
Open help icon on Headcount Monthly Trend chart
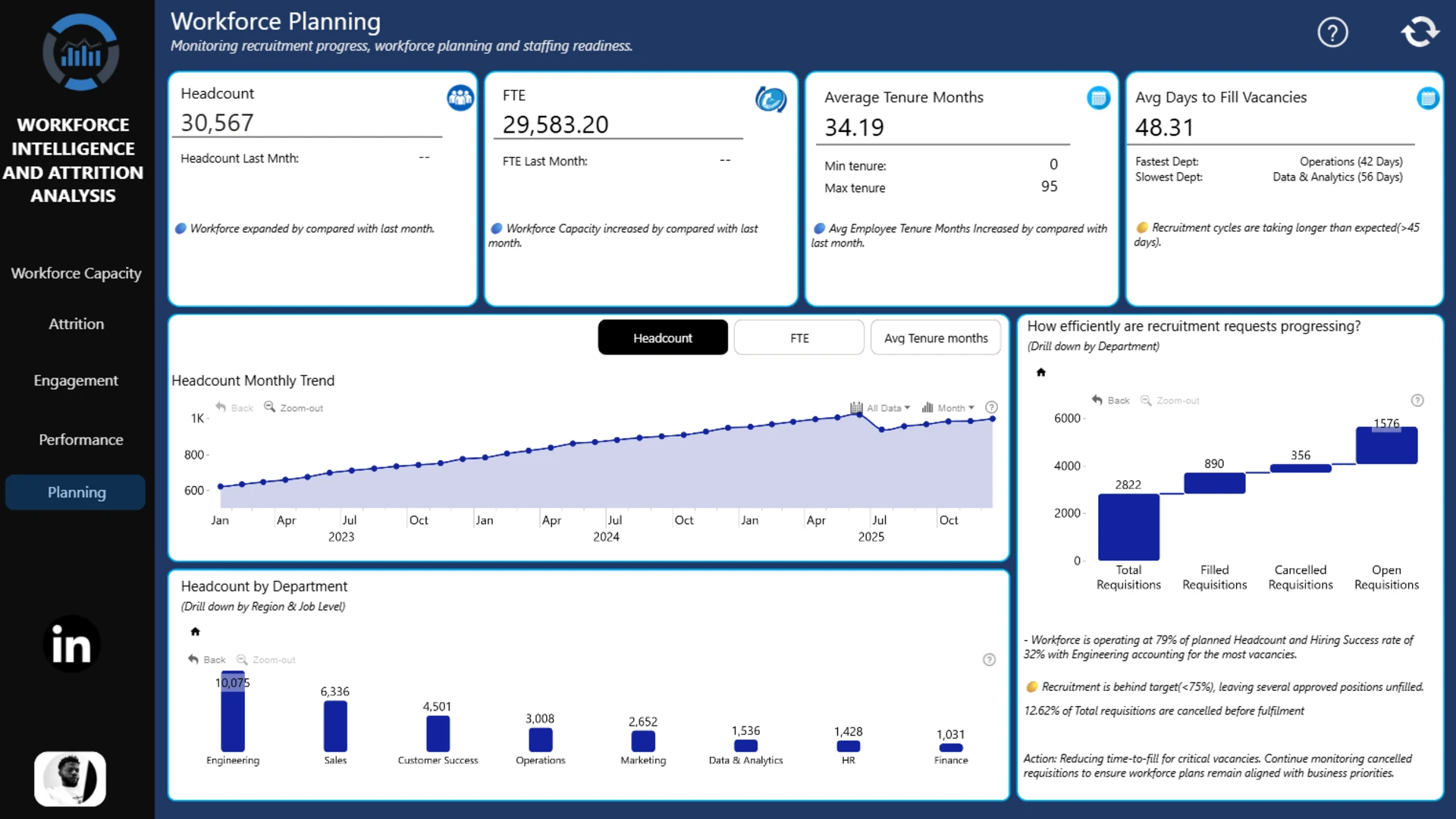[991, 407]
